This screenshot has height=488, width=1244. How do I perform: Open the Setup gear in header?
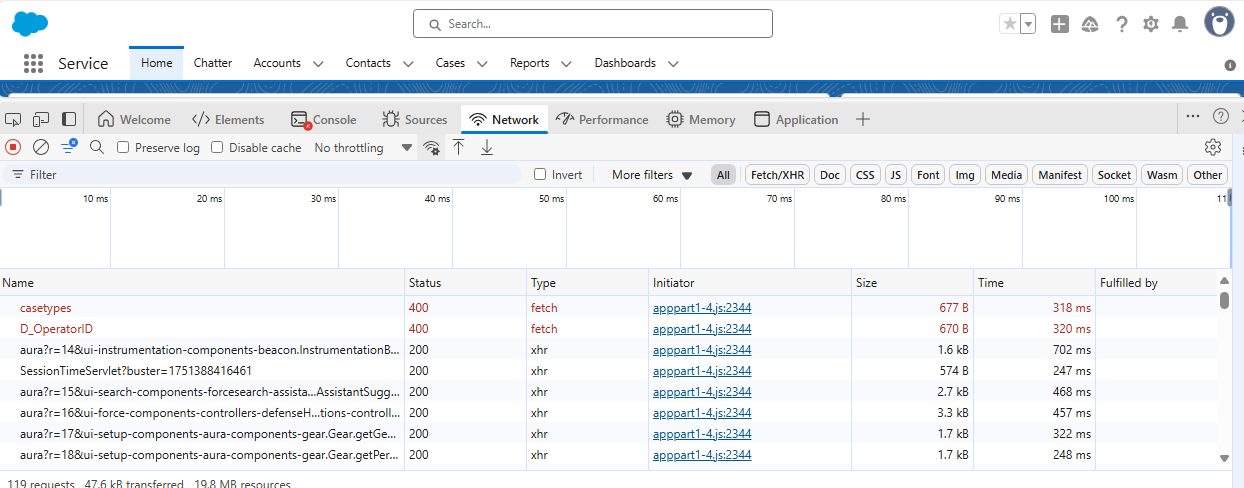pos(1151,23)
